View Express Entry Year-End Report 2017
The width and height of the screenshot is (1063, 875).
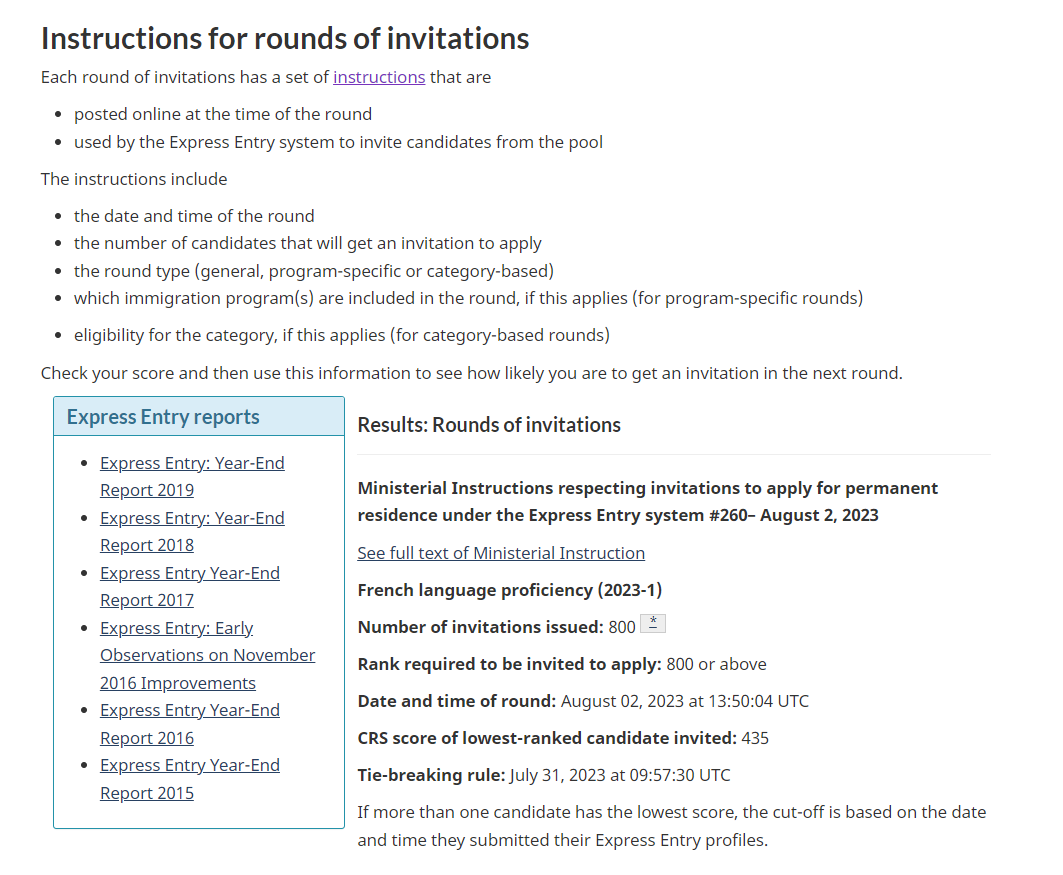tap(189, 586)
